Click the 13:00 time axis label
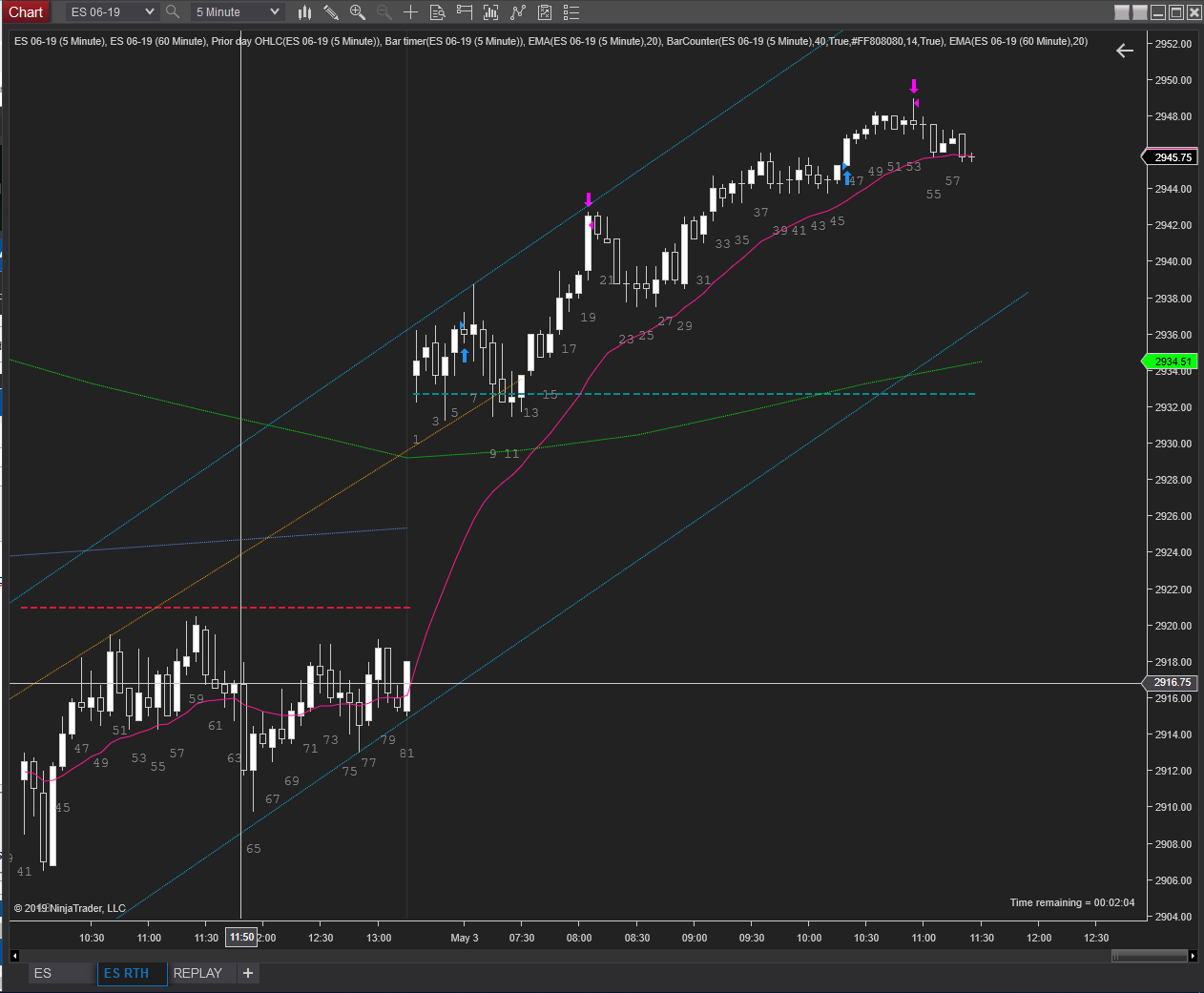The width and height of the screenshot is (1204, 993). [379, 938]
